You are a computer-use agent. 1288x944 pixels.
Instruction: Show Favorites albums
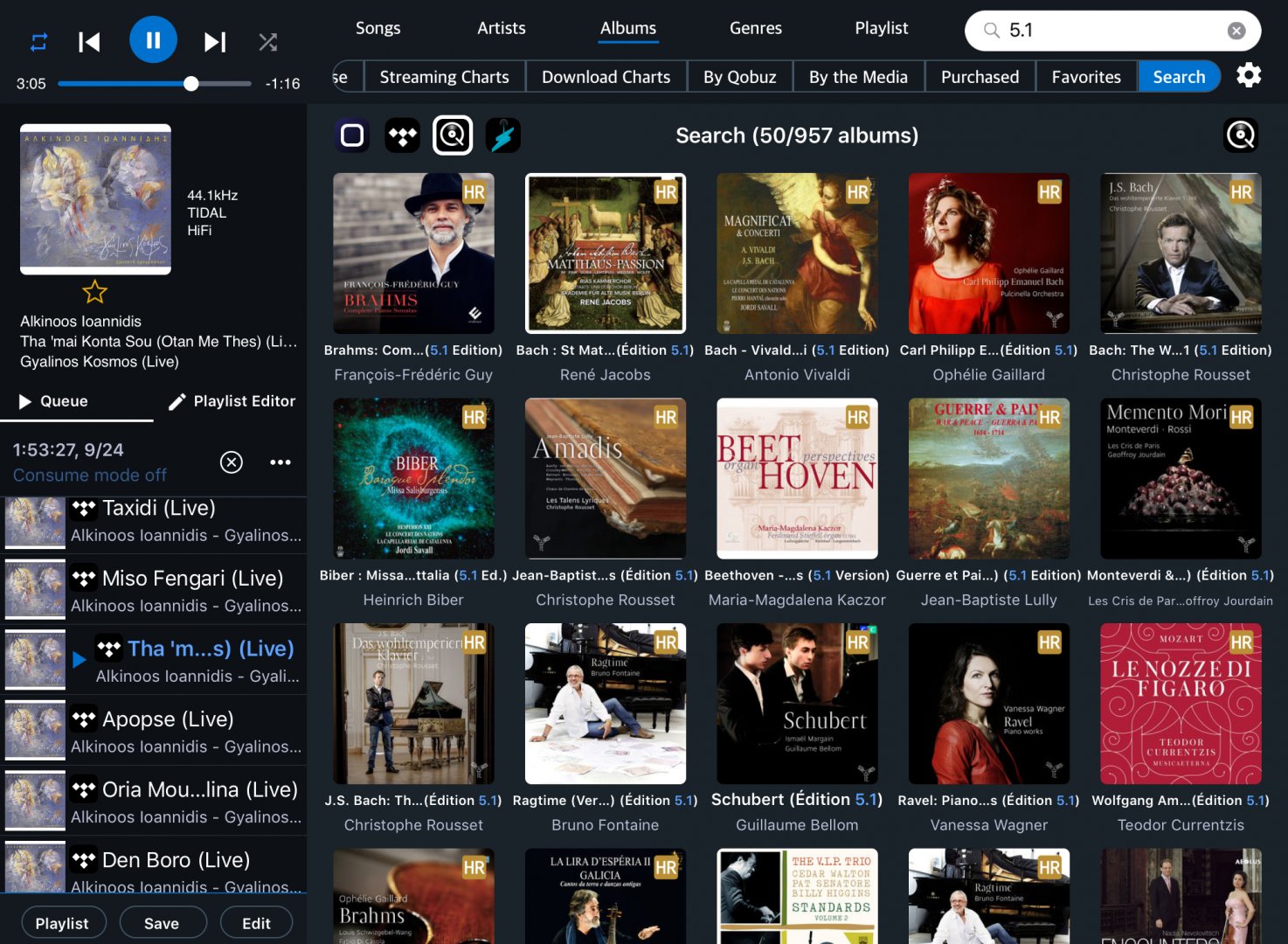(x=1086, y=77)
